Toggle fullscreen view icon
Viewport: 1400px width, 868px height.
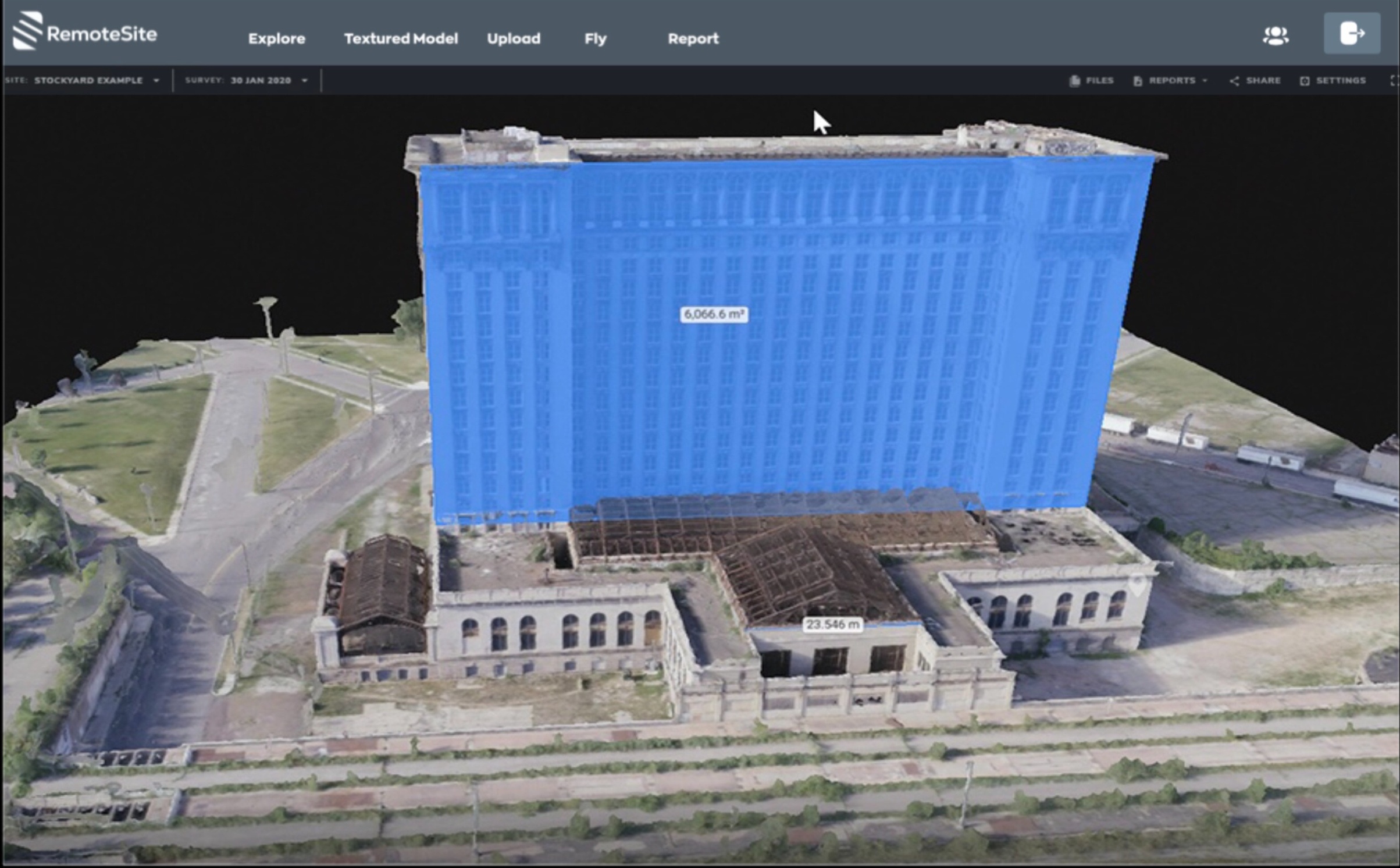point(1394,80)
